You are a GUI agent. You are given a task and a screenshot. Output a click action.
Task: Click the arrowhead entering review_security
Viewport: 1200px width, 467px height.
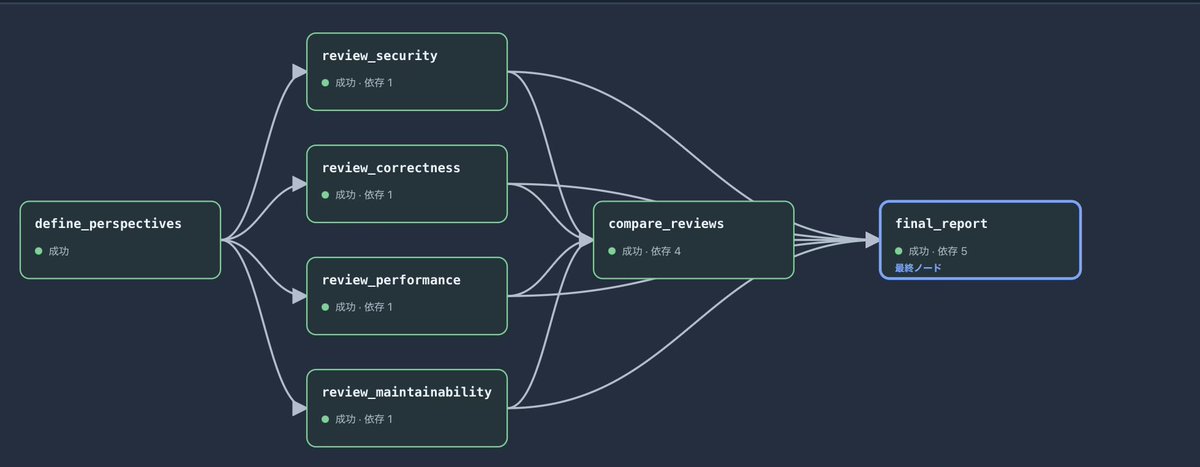click(x=299, y=71)
